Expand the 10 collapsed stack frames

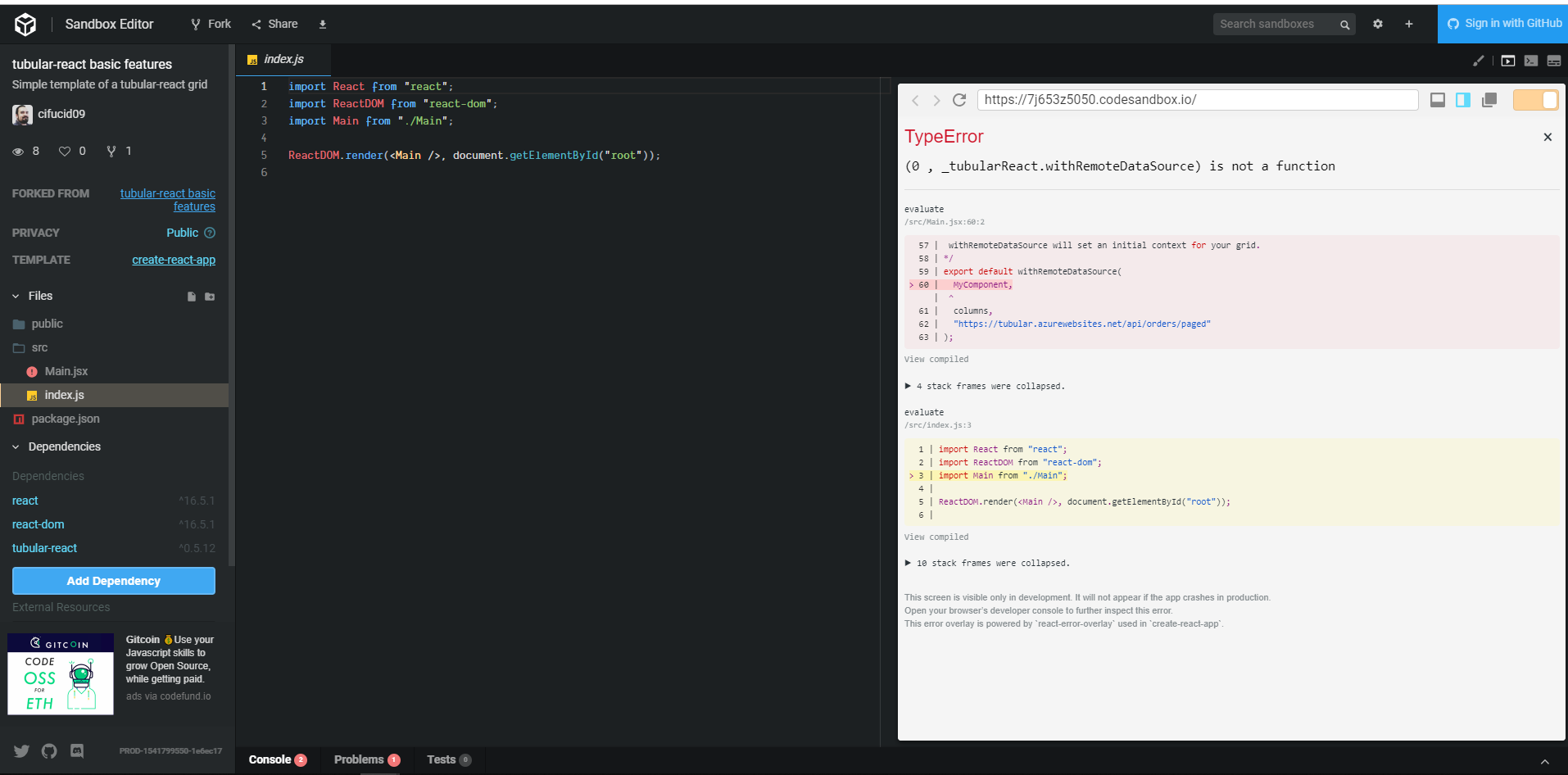(987, 563)
